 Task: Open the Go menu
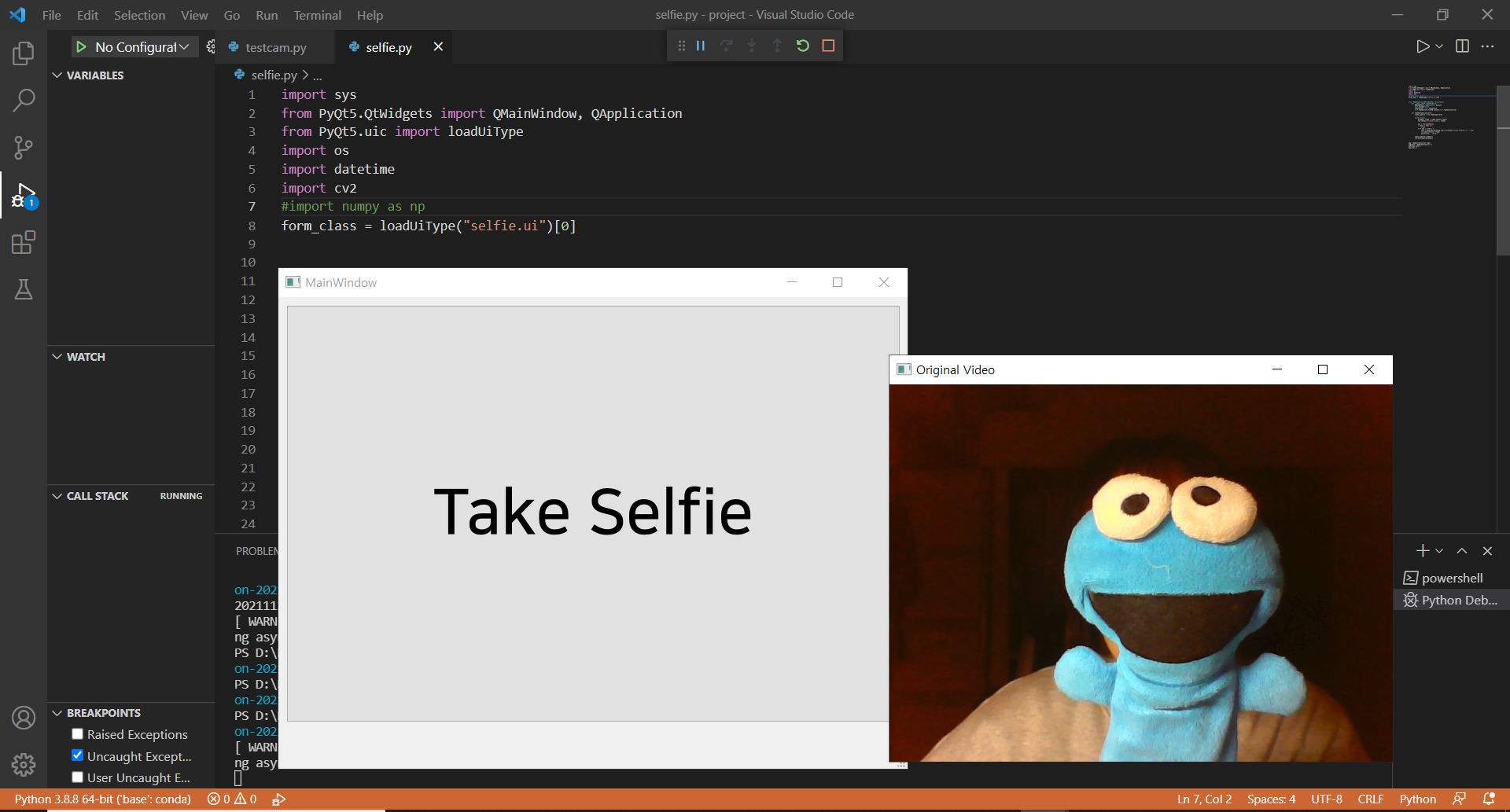pyautogui.click(x=231, y=15)
